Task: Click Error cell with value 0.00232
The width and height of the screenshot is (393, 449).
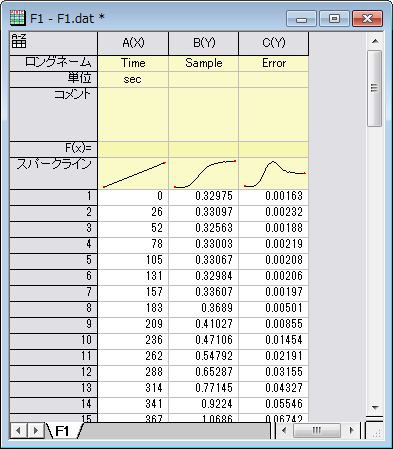Action: pyautogui.click(x=274, y=213)
